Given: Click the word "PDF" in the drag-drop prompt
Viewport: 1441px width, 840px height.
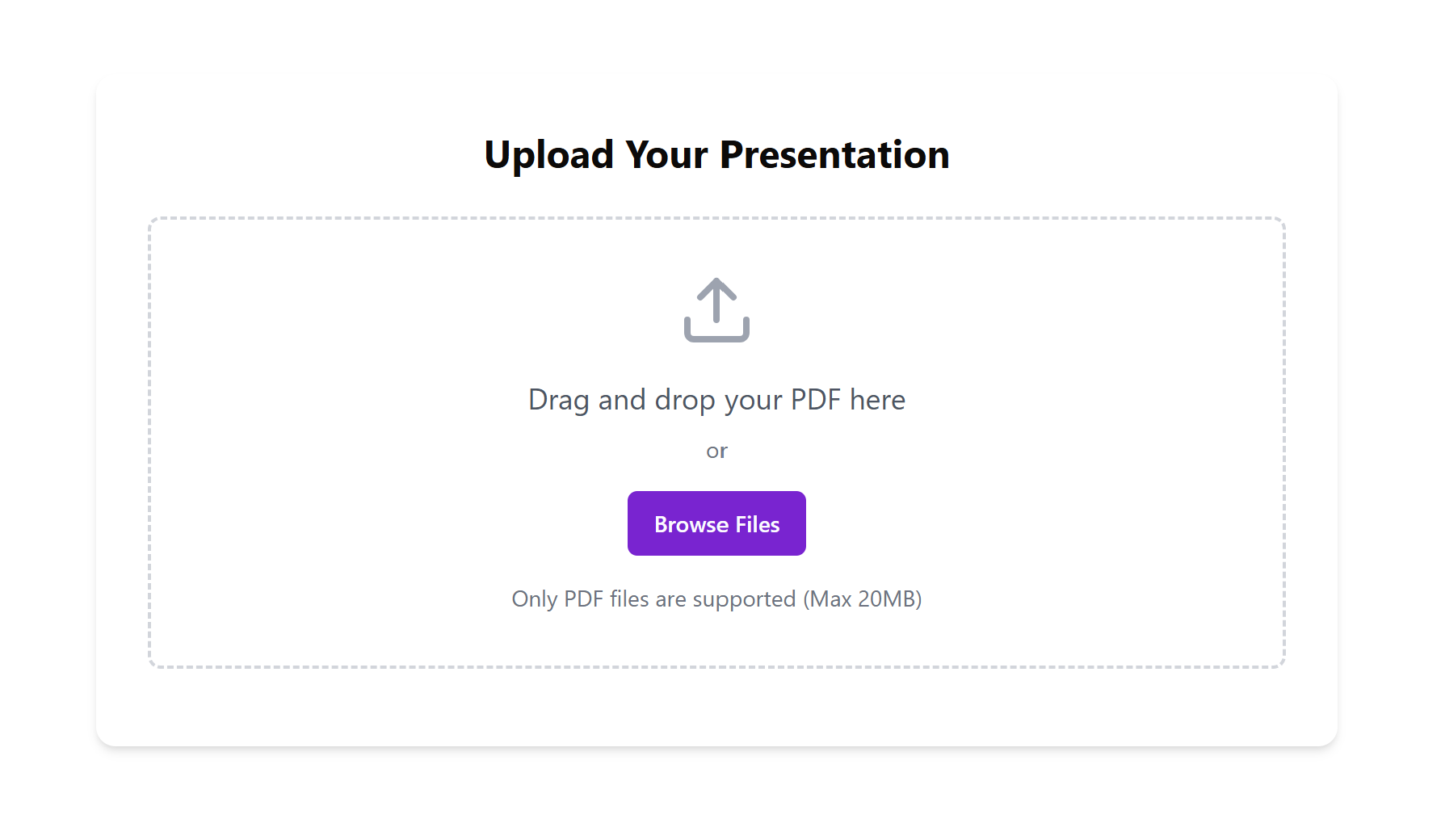Looking at the screenshot, I should pos(816,400).
